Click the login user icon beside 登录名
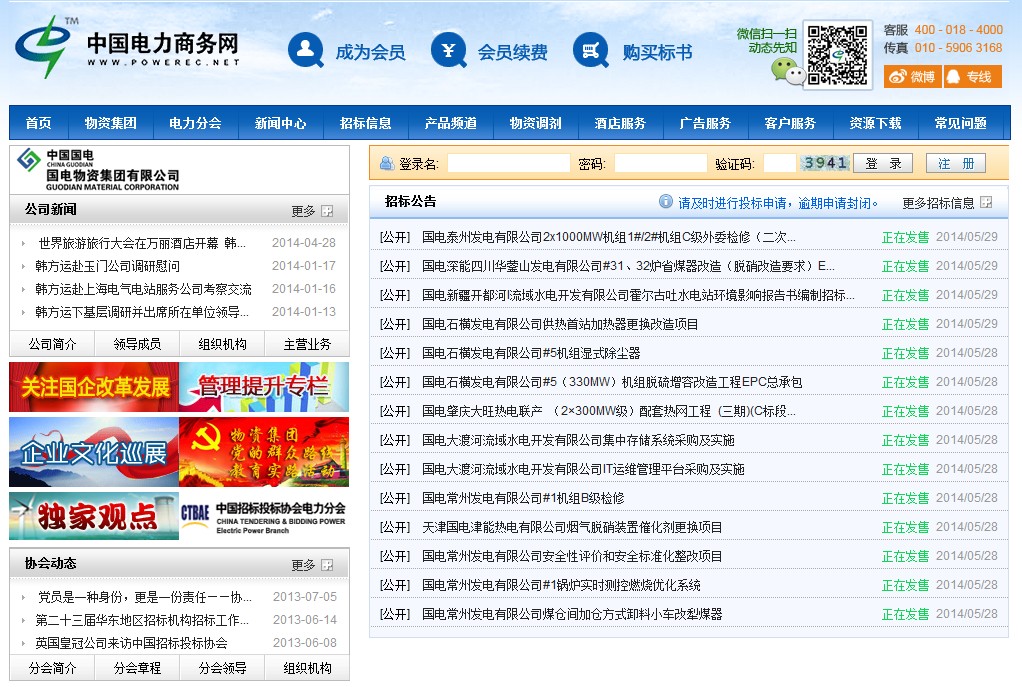1022x687 pixels. (387, 163)
